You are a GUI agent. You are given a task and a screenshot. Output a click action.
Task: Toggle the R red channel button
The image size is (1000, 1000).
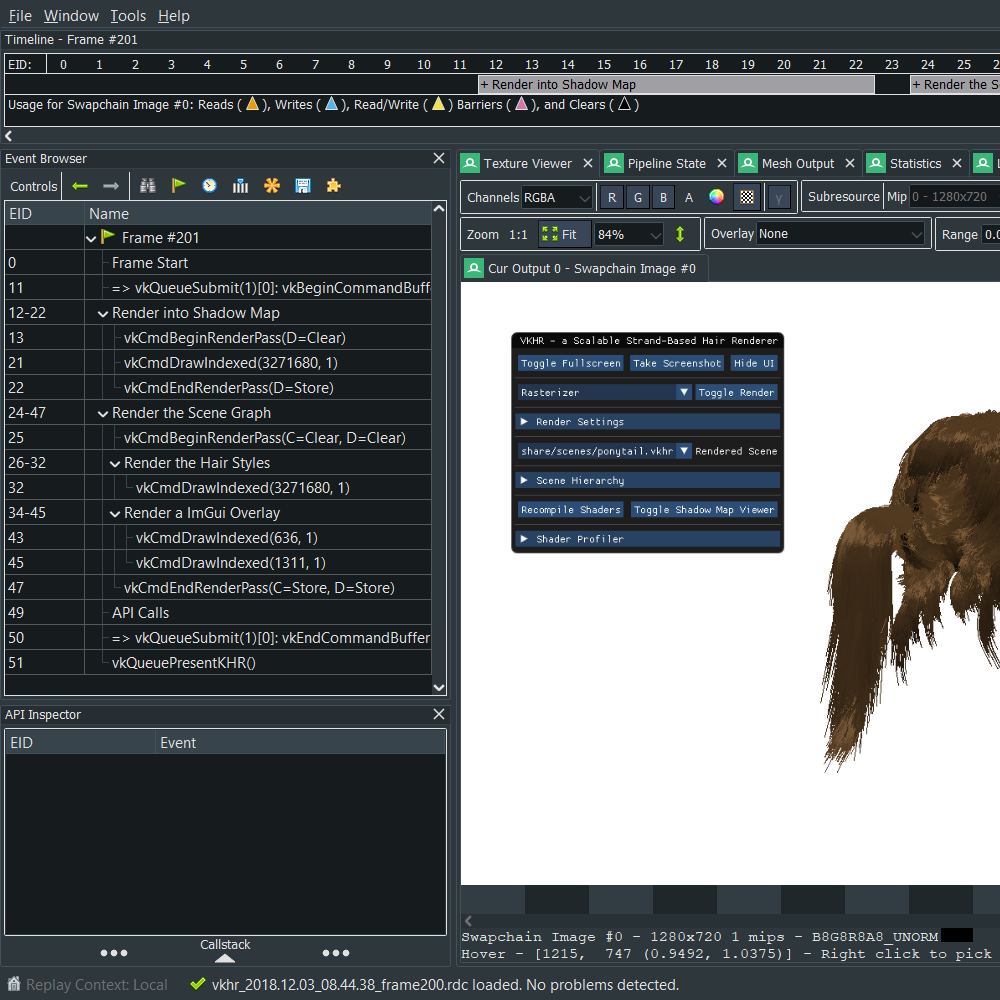pos(611,197)
